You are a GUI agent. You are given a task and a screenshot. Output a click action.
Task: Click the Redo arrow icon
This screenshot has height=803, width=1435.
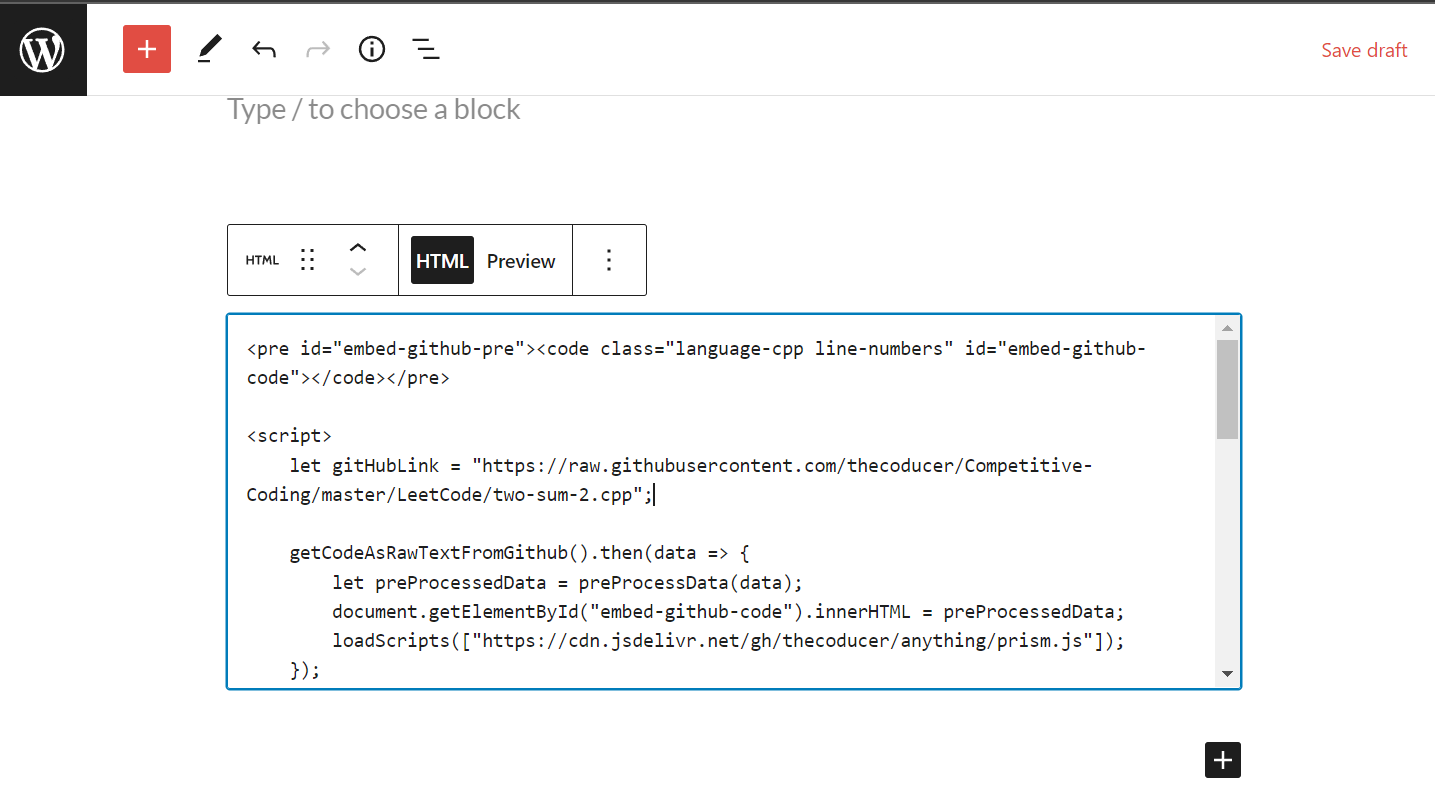tap(318, 49)
